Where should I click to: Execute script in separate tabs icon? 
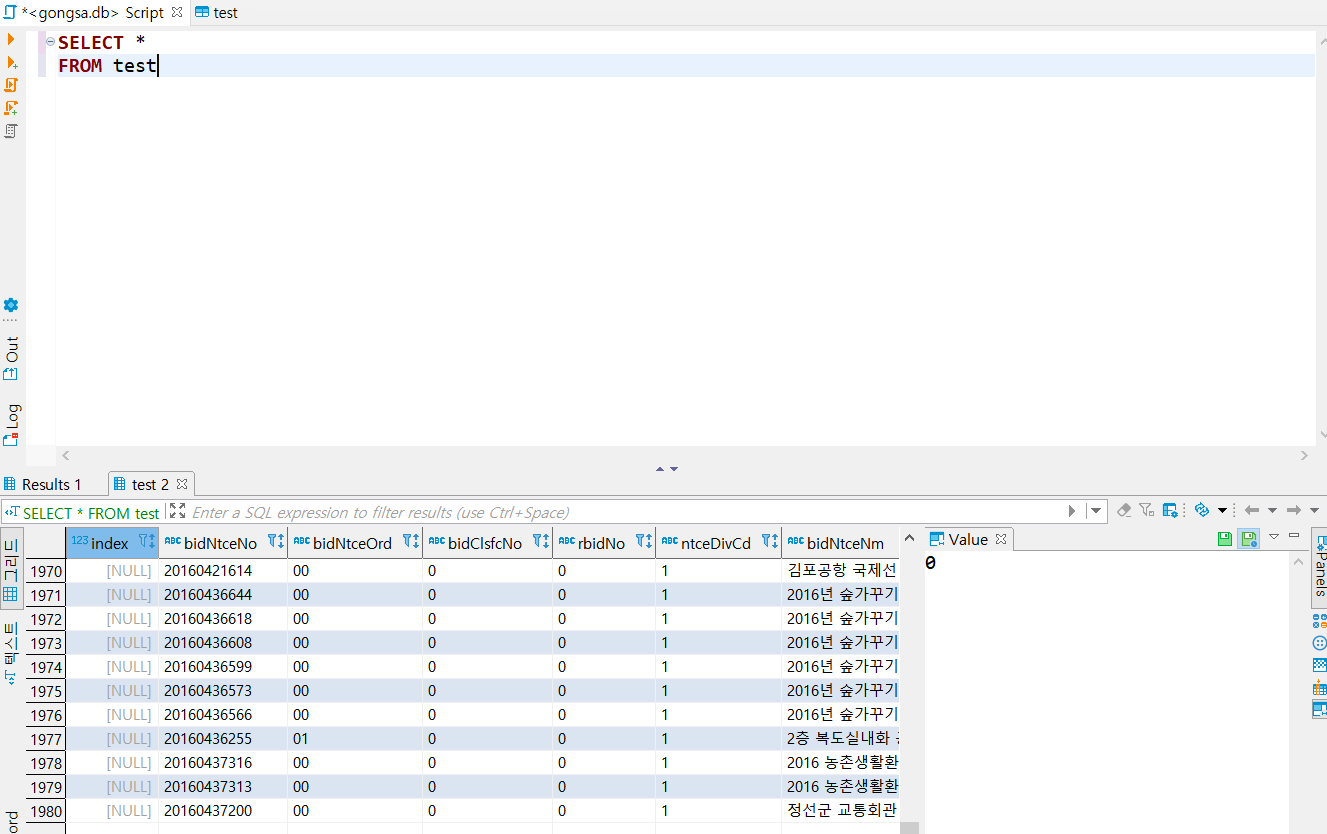(11, 108)
